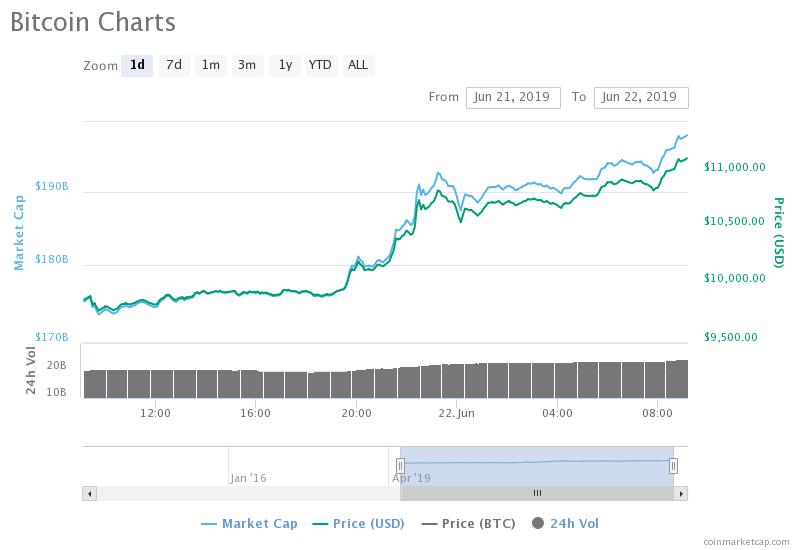Switch zoom to 7d
800x550 pixels.
click(174, 65)
